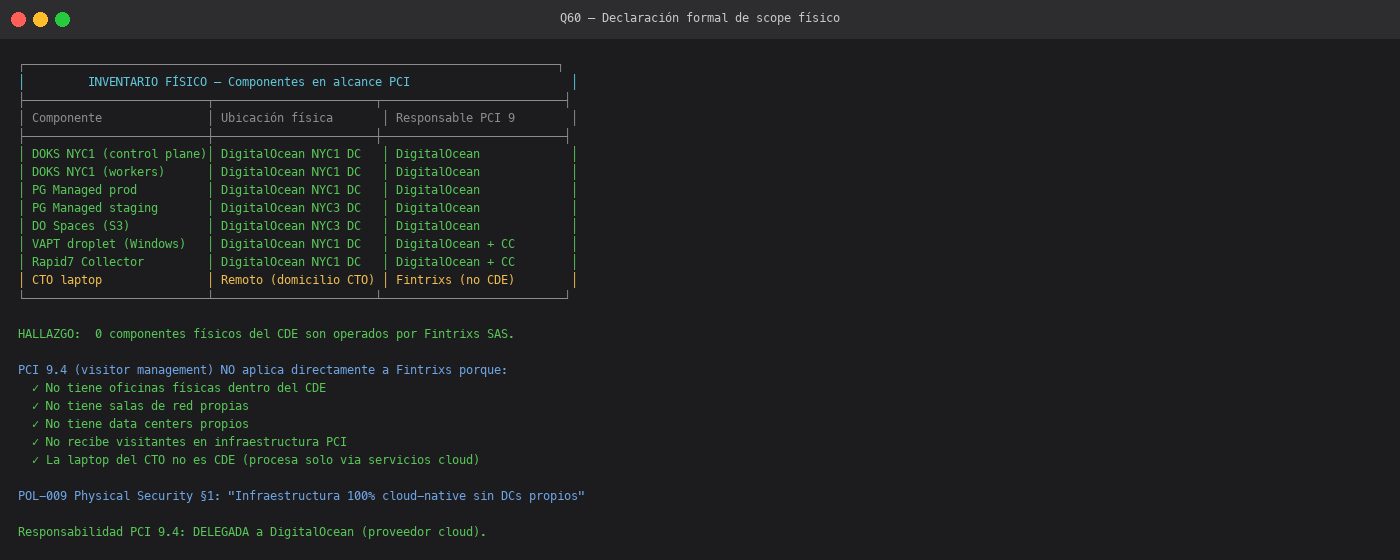The width and height of the screenshot is (1400, 560).
Task: Click "Remoto (domicilio CTO)" location cell
Action: coord(298,280)
